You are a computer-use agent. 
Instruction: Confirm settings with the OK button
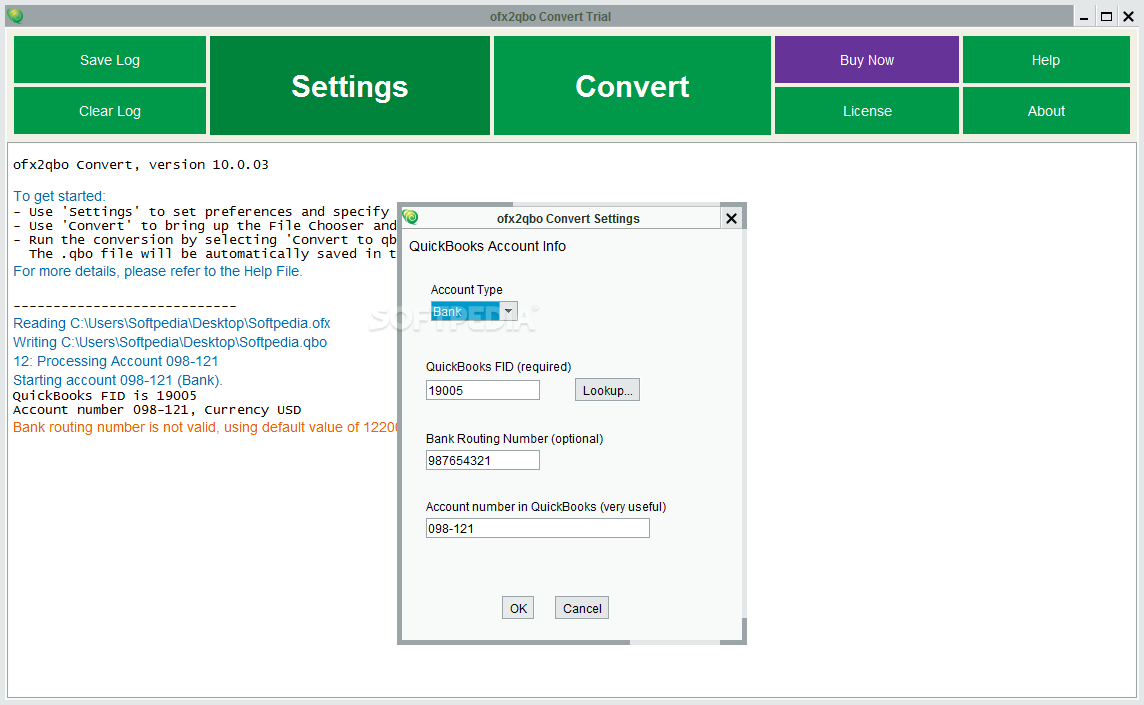(x=518, y=608)
